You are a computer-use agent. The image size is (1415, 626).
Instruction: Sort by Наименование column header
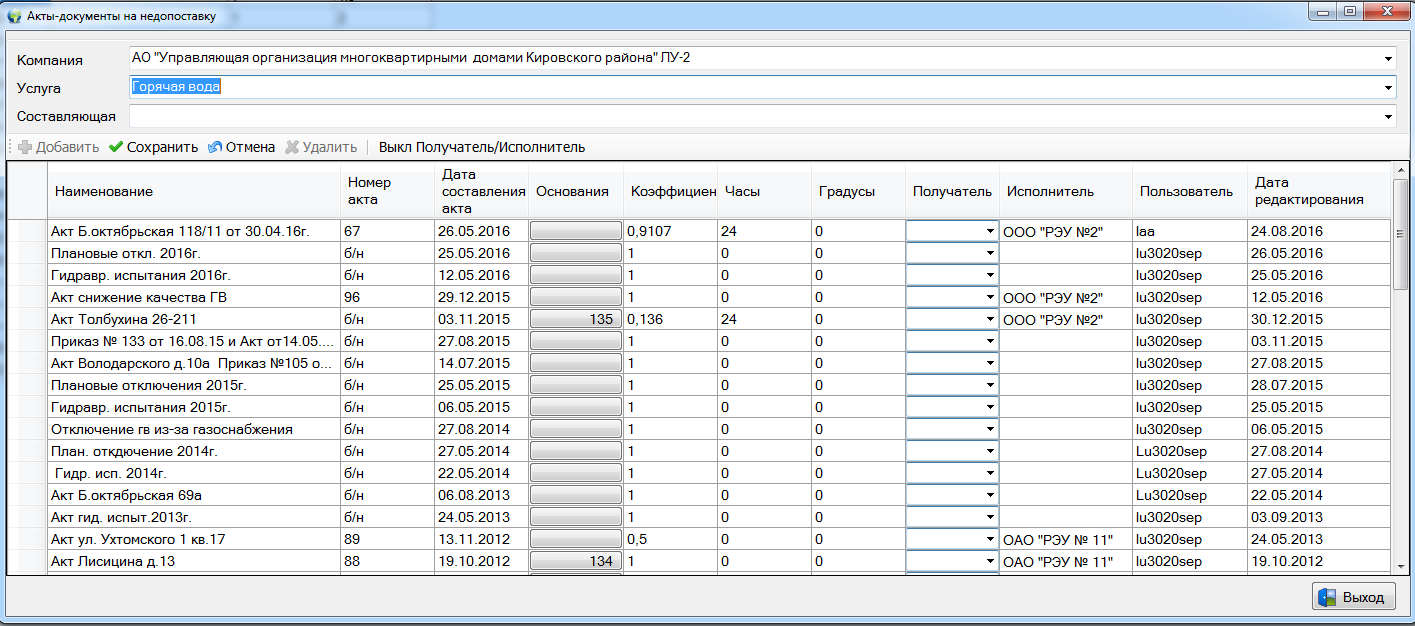coord(193,191)
